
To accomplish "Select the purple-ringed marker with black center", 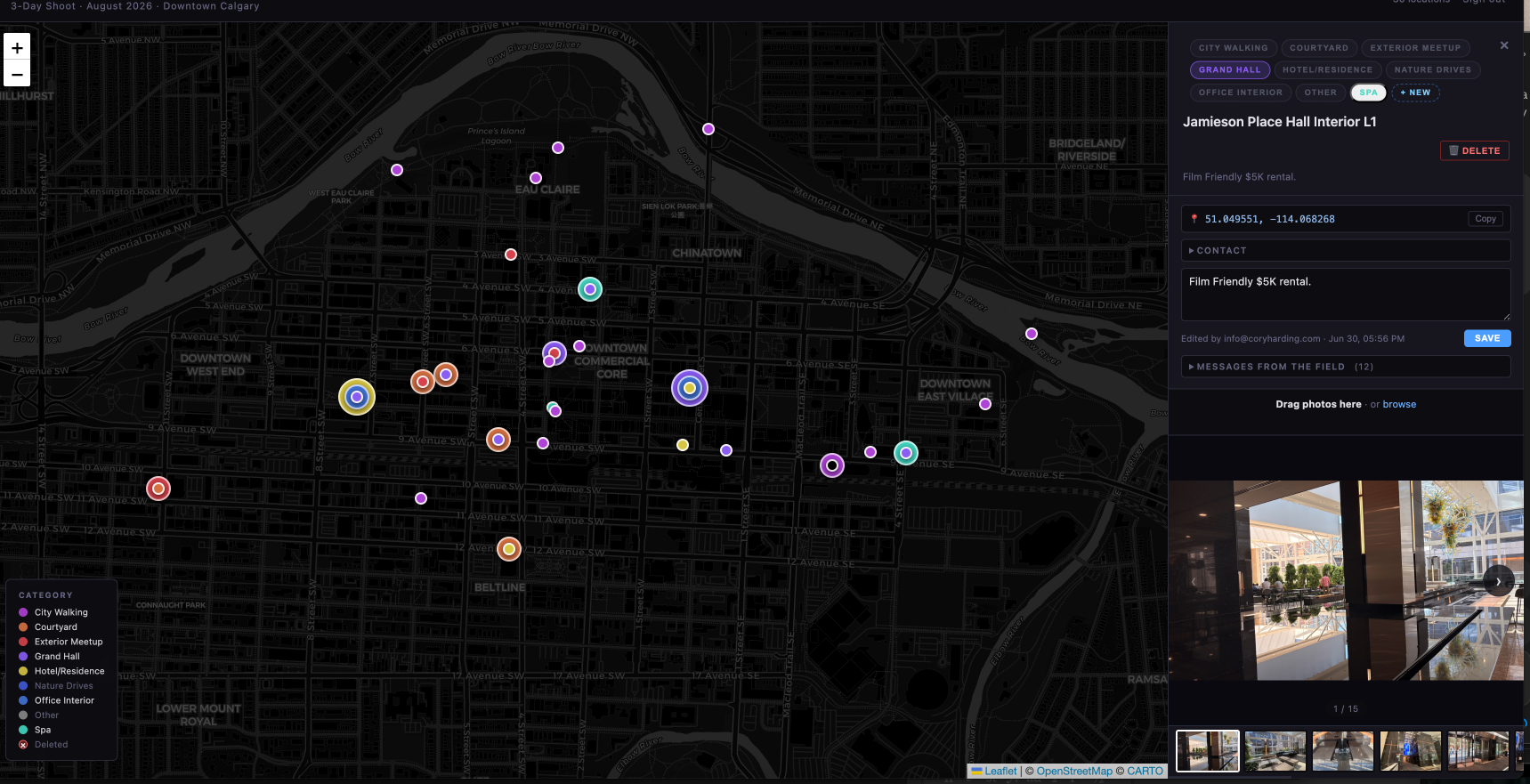I will (x=832, y=465).
